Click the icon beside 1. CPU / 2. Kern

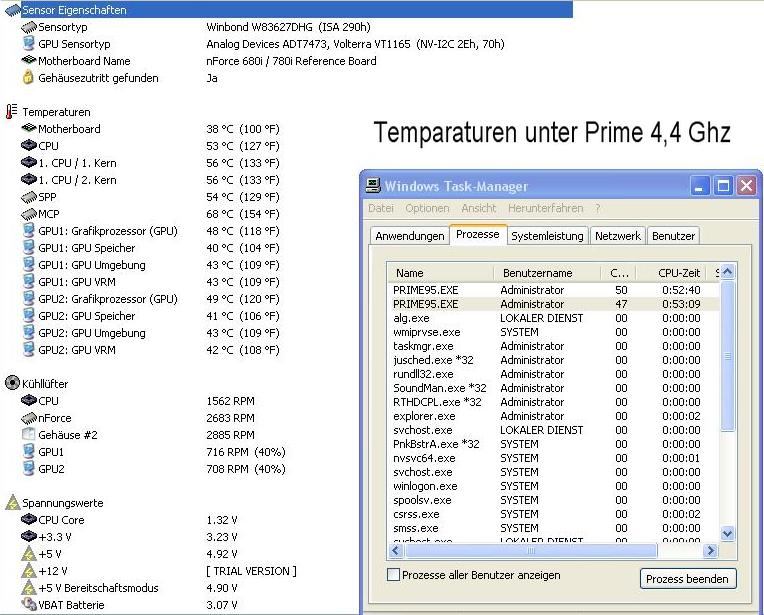click(29, 179)
